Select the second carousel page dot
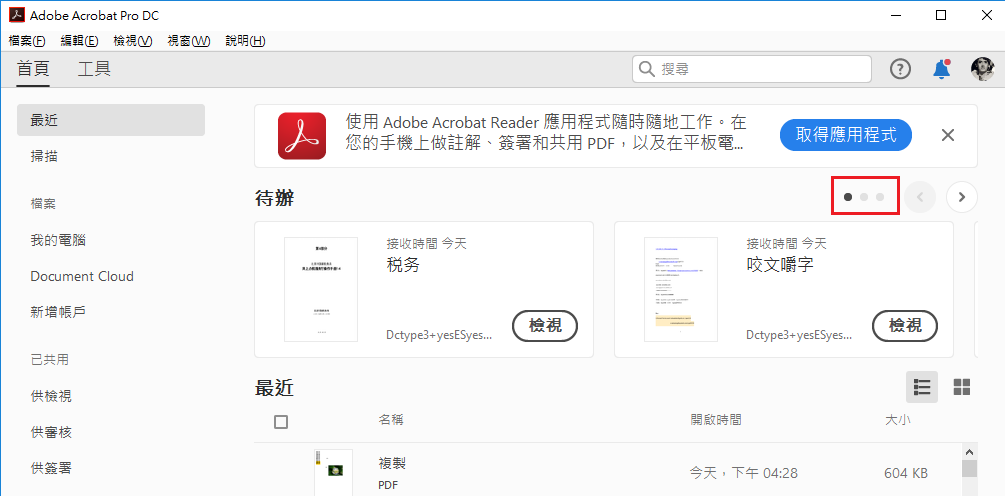1005x496 pixels. tap(864, 197)
